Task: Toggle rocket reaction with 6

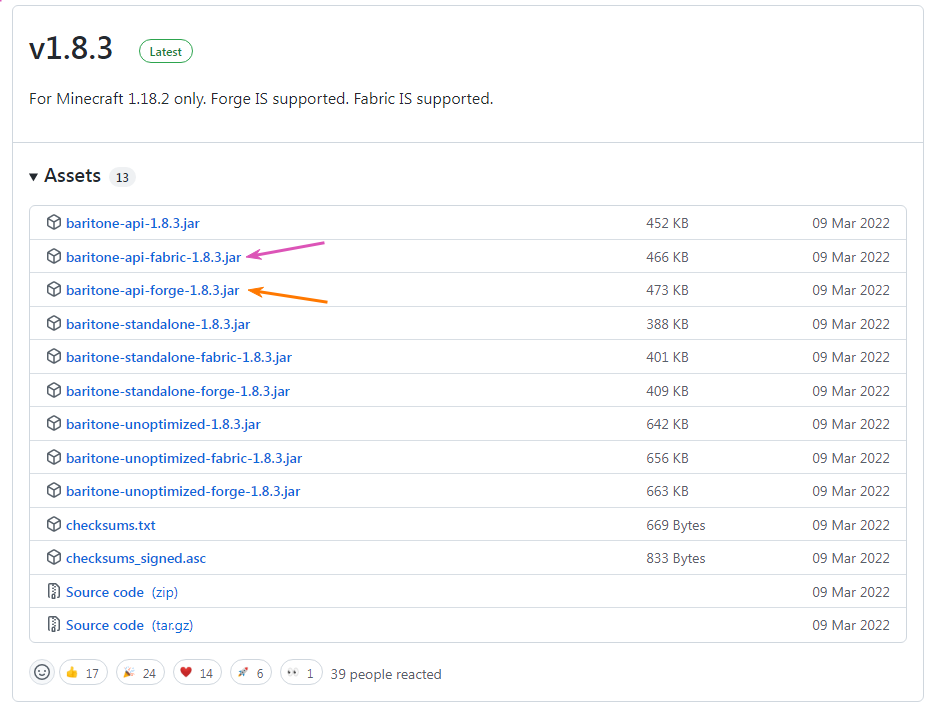Action: [251, 673]
